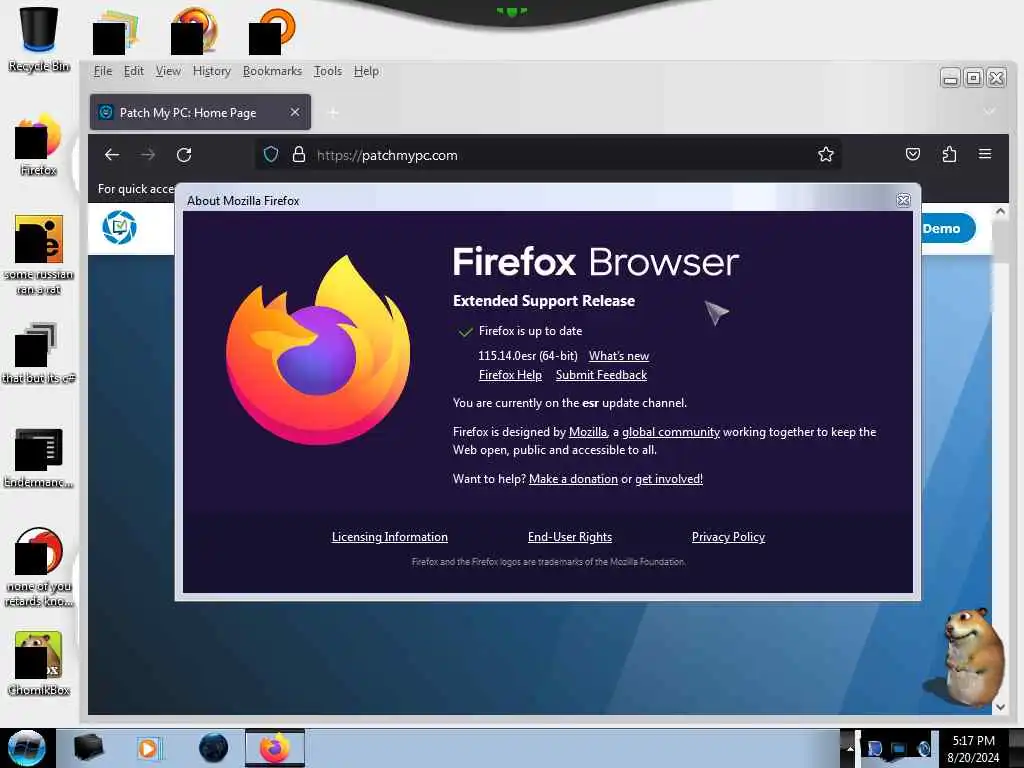Close the Patch My PC tab
Image resolution: width=1024 pixels, height=768 pixels.
tap(295, 112)
